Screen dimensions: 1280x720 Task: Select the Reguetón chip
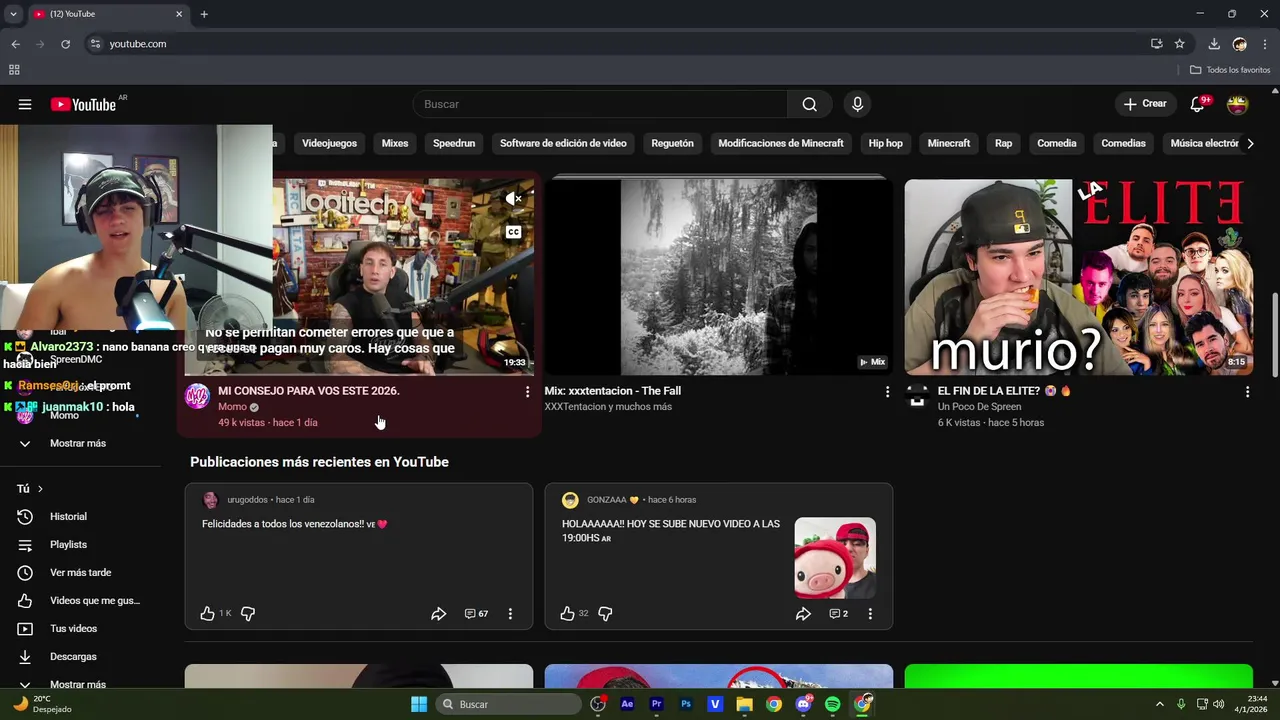click(672, 143)
